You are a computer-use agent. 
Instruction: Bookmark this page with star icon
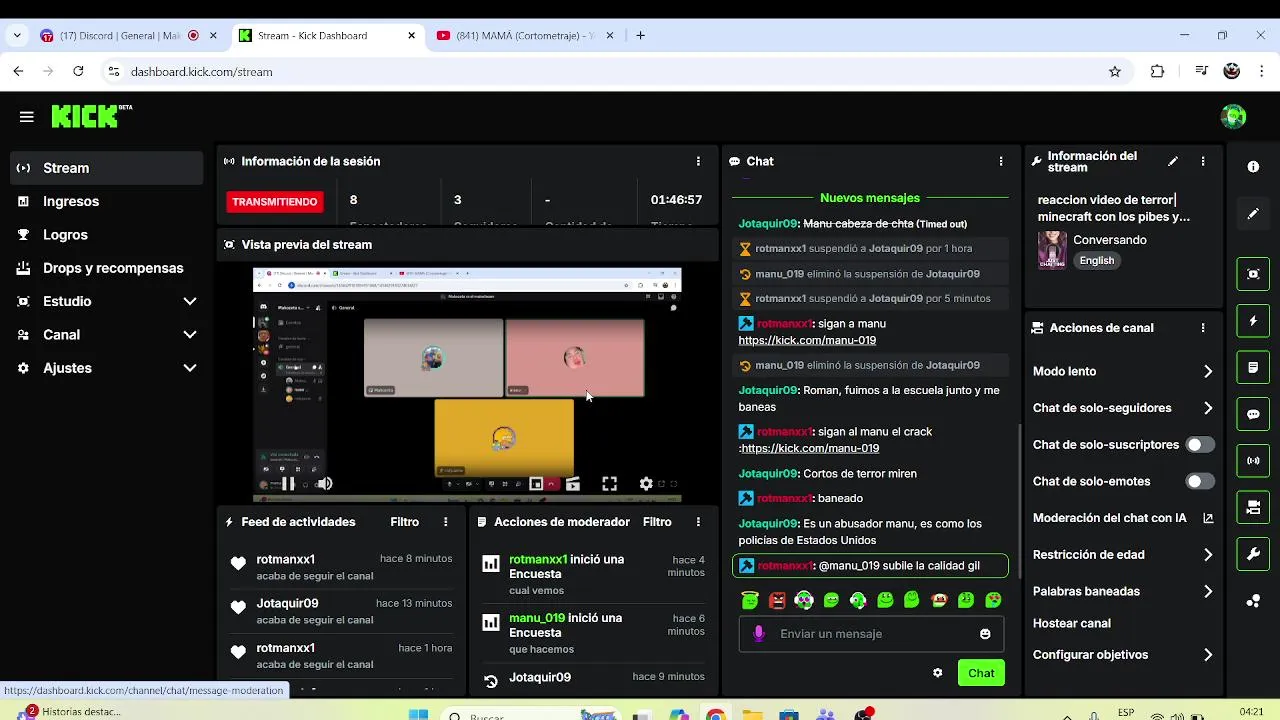pyautogui.click(x=1115, y=71)
